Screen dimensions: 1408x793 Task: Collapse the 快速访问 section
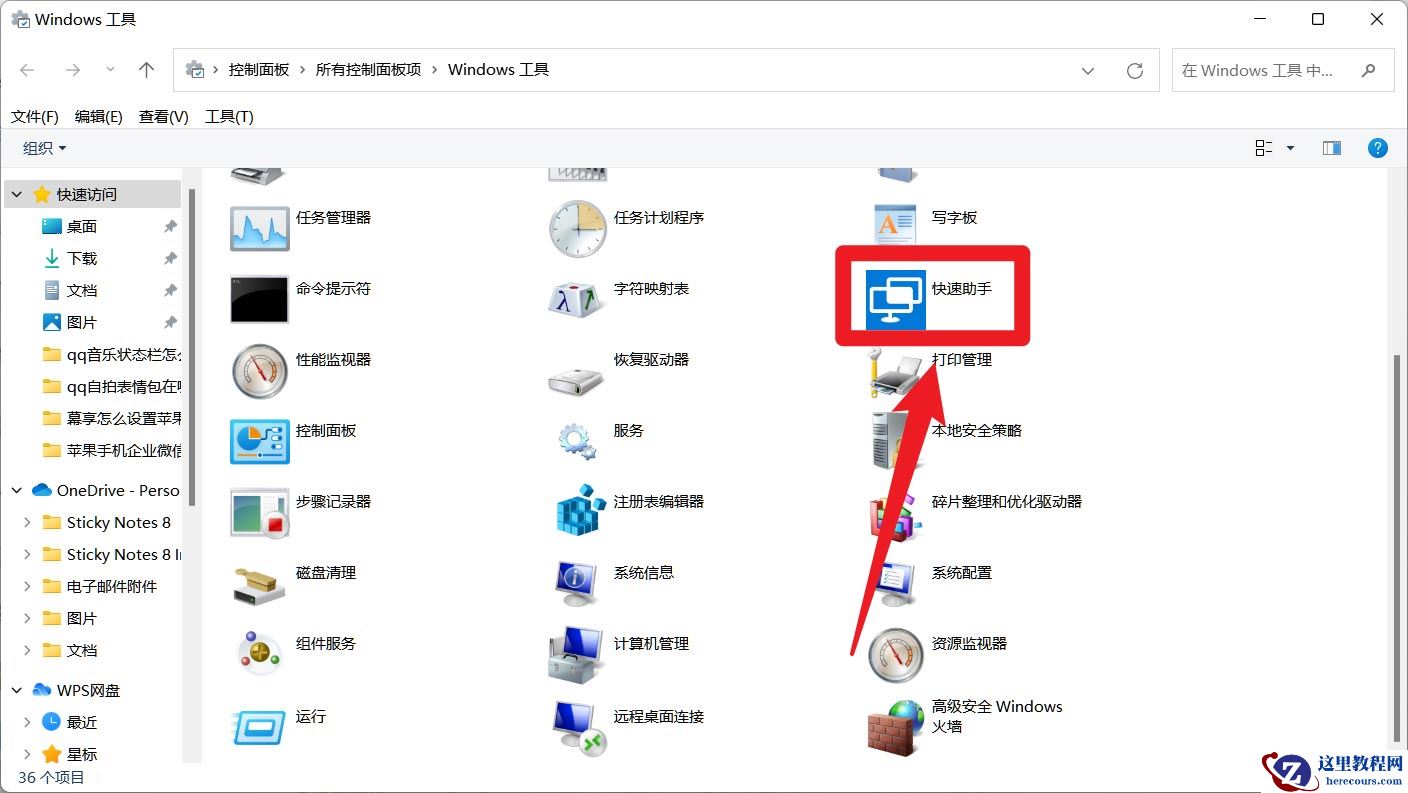[x=16, y=193]
